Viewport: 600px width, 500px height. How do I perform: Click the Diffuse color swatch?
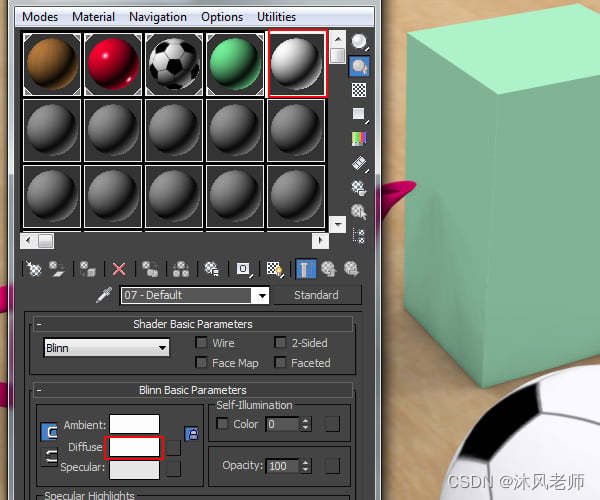point(134,447)
